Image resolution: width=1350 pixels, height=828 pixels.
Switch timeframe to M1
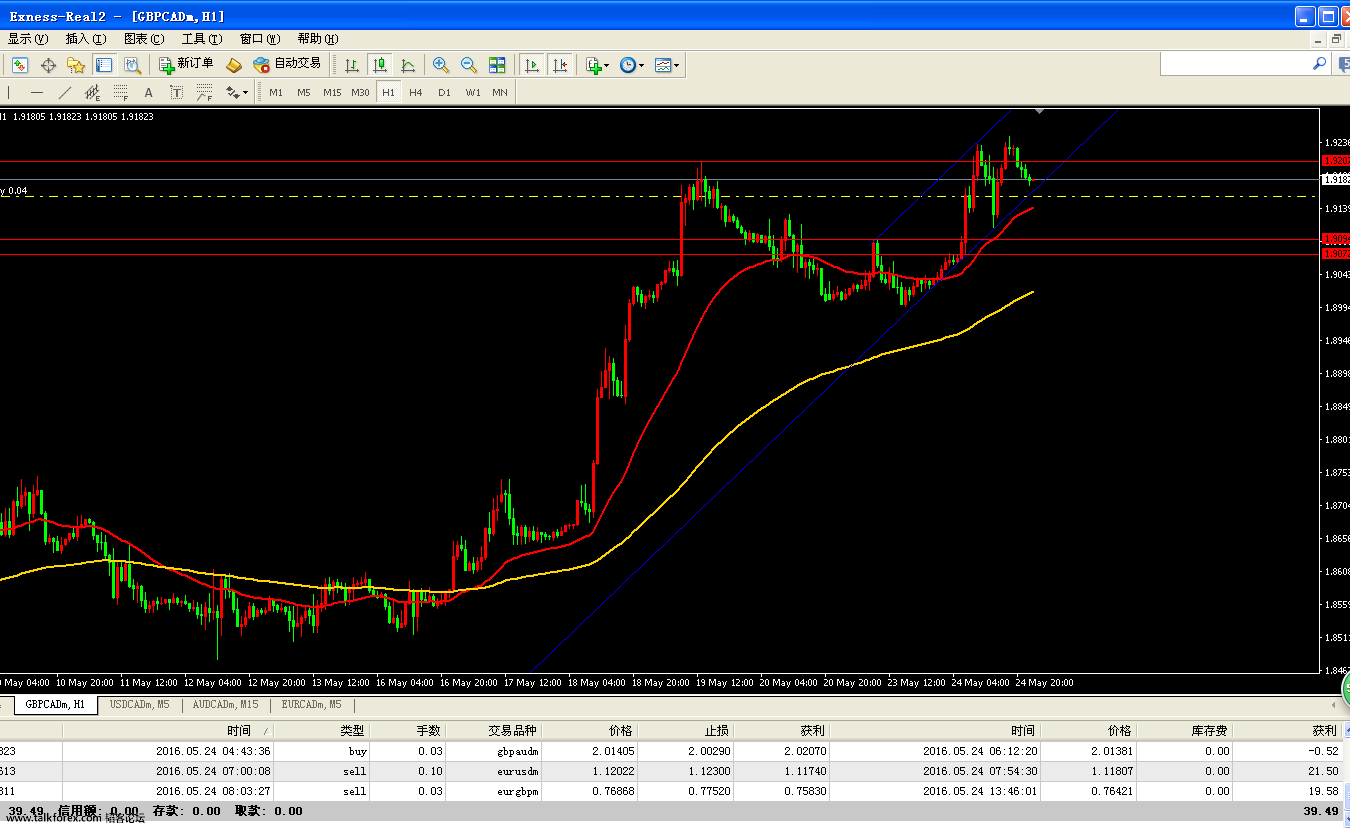coord(276,92)
